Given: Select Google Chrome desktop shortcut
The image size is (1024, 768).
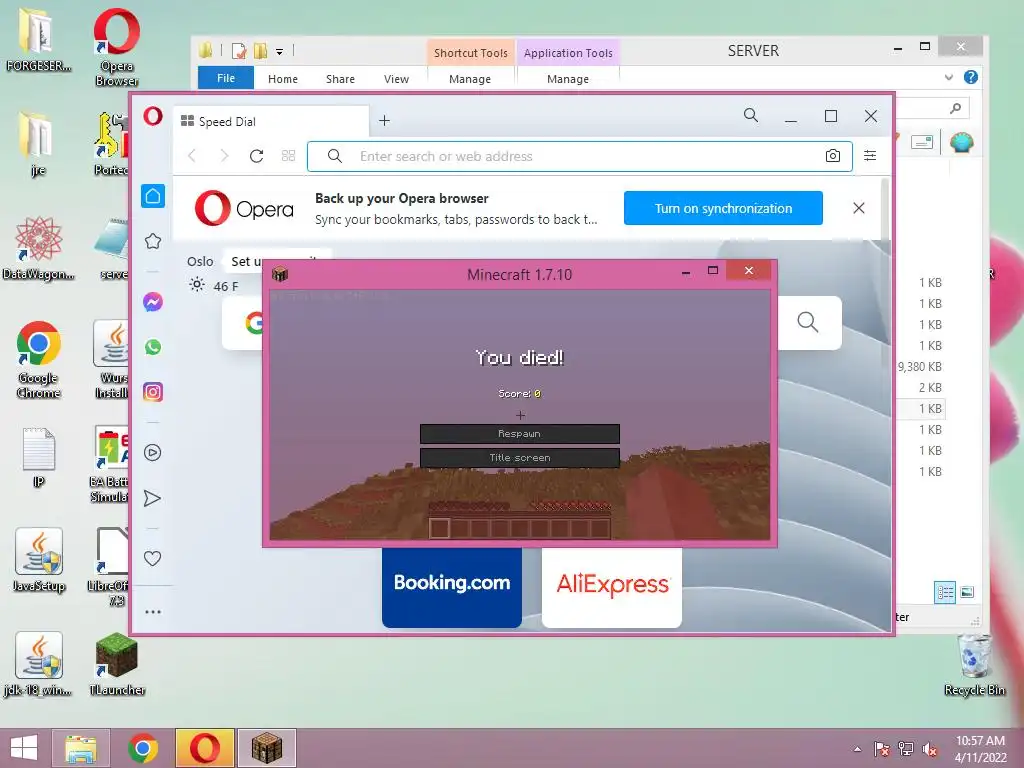Looking at the screenshot, I should [39, 360].
